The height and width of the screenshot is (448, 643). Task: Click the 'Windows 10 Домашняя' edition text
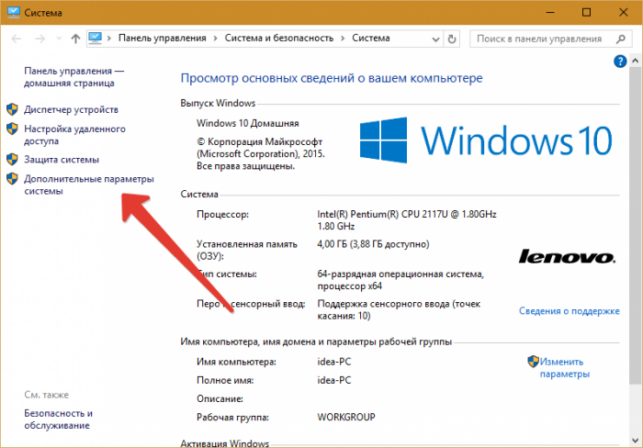click(248, 123)
